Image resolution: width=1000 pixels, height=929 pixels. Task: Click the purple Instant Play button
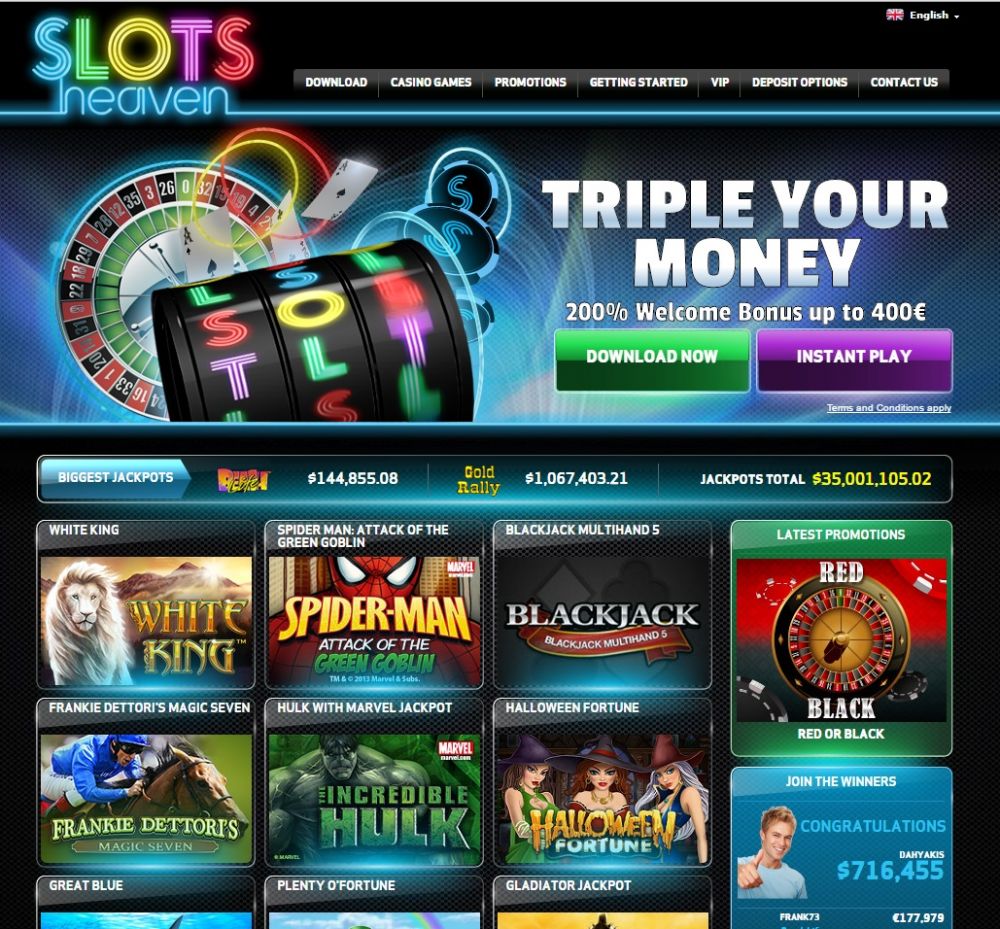(854, 360)
